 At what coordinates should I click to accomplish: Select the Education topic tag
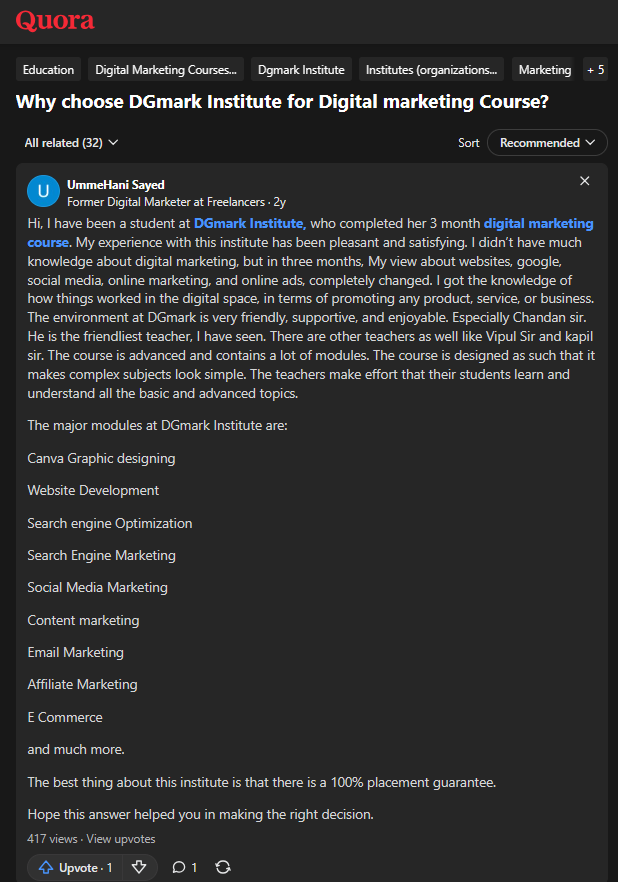pyautogui.click(x=48, y=70)
